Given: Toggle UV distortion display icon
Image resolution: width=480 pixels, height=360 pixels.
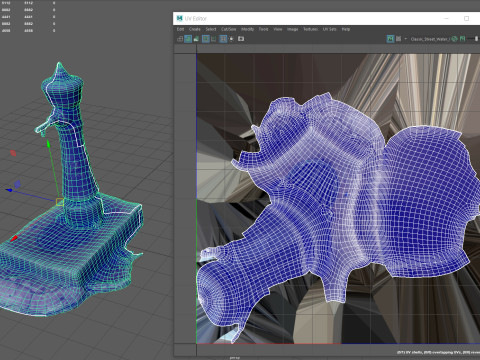Looking at the screenshot, I should pyautogui.click(x=196, y=39).
